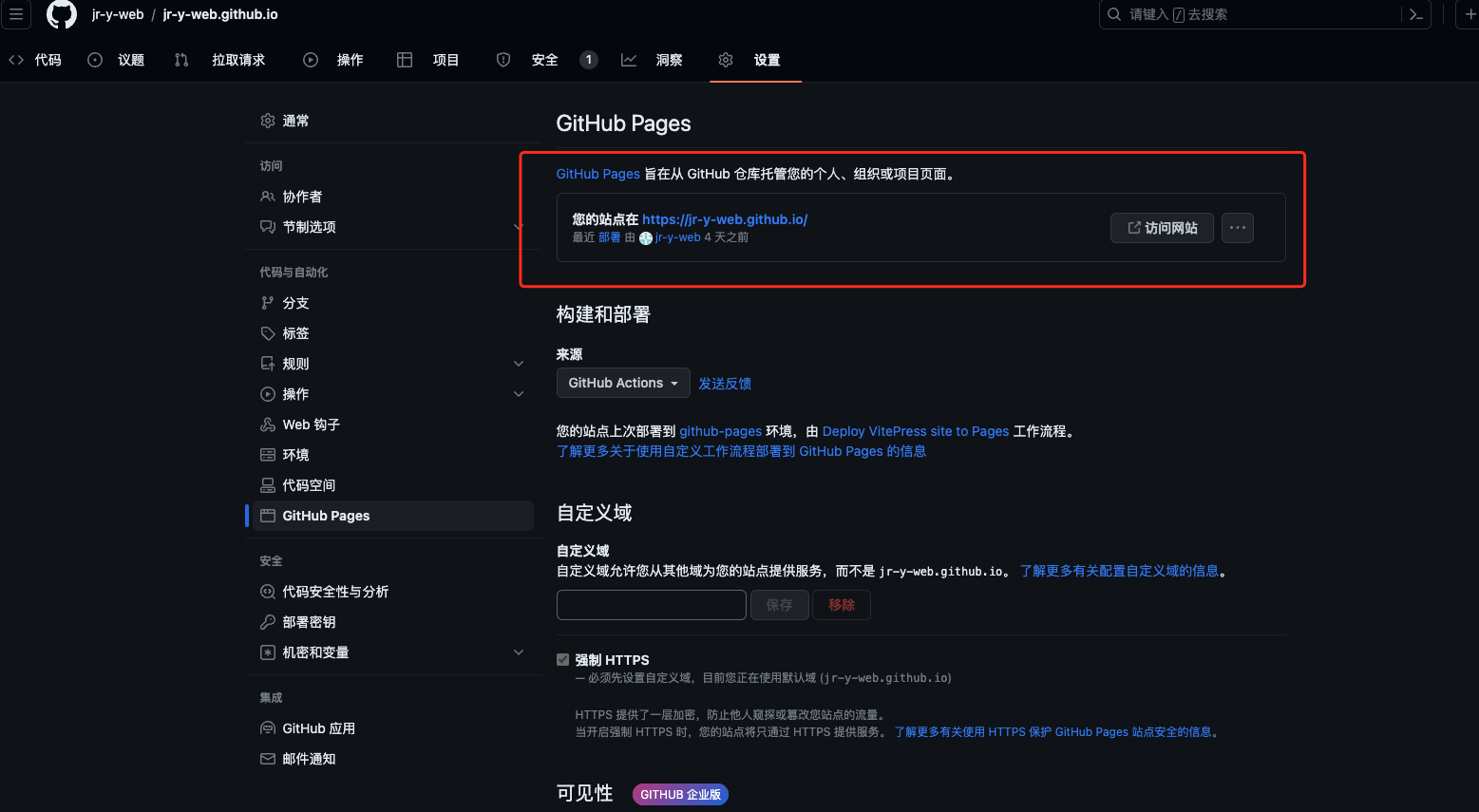Click the search magnifier icon
Screen dimensions: 1479x812
tap(1114, 14)
